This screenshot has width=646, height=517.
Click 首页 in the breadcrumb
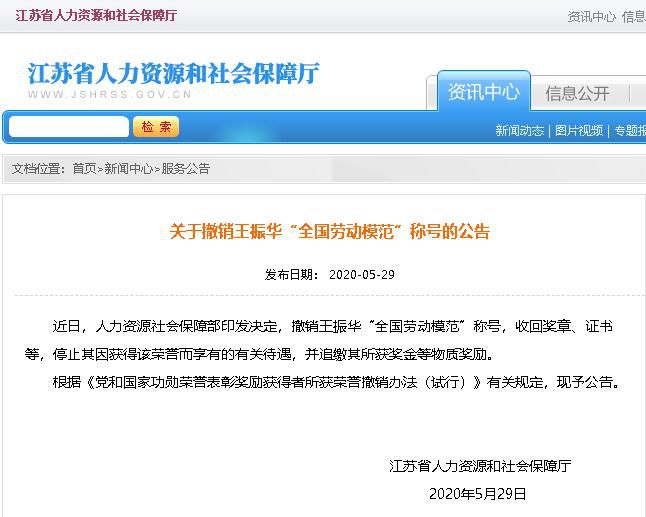pyautogui.click(x=84, y=169)
